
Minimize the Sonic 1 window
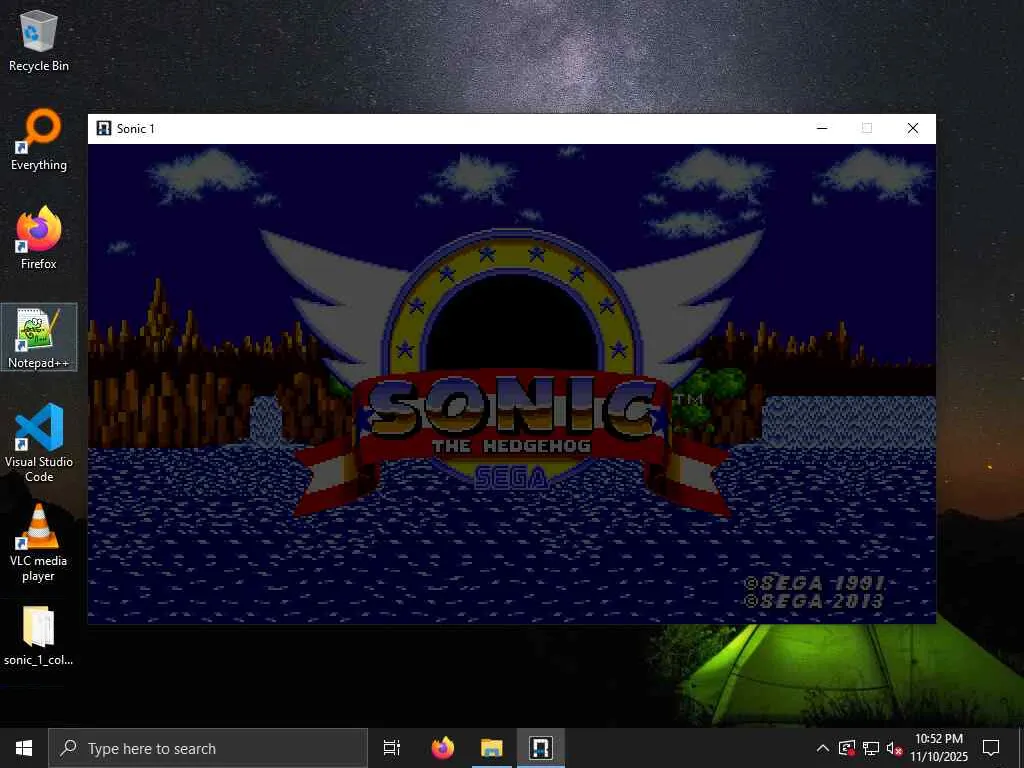click(x=822, y=128)
